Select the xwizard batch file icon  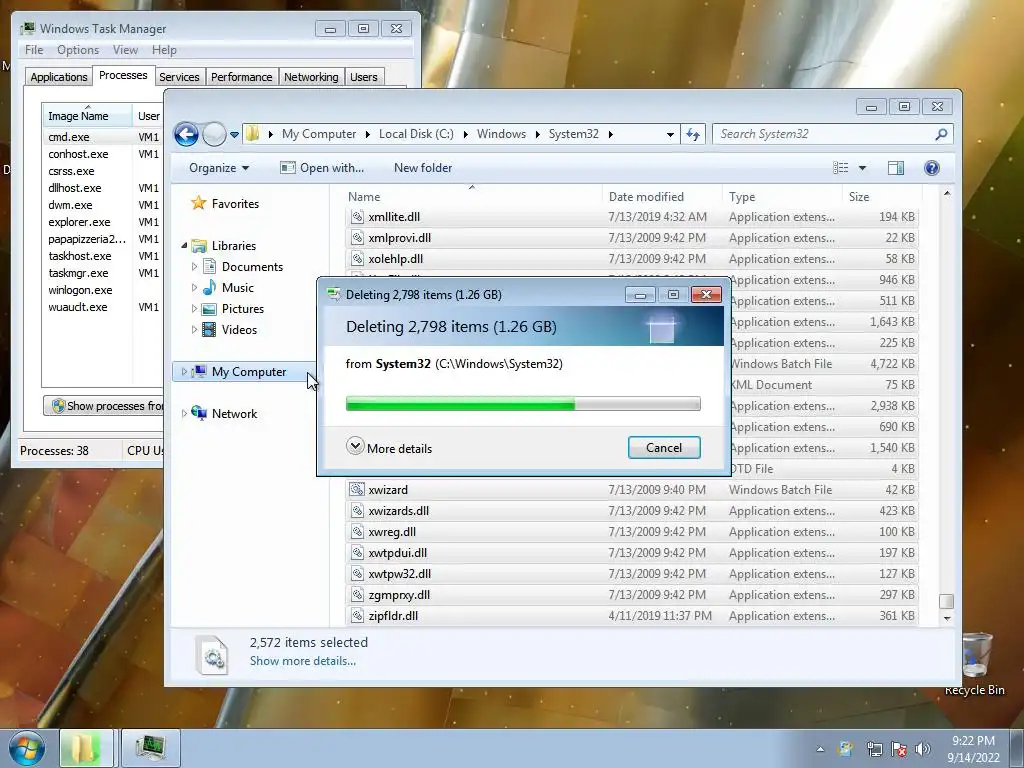tap(357, 489)
